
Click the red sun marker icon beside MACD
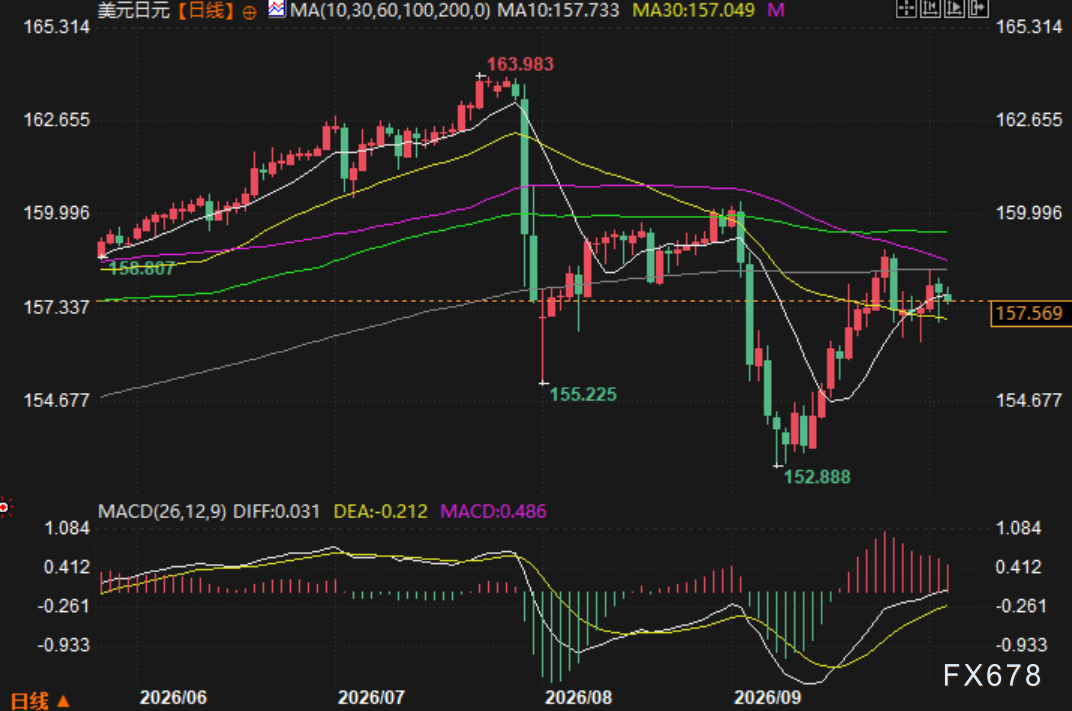click(x=5, y=508)
